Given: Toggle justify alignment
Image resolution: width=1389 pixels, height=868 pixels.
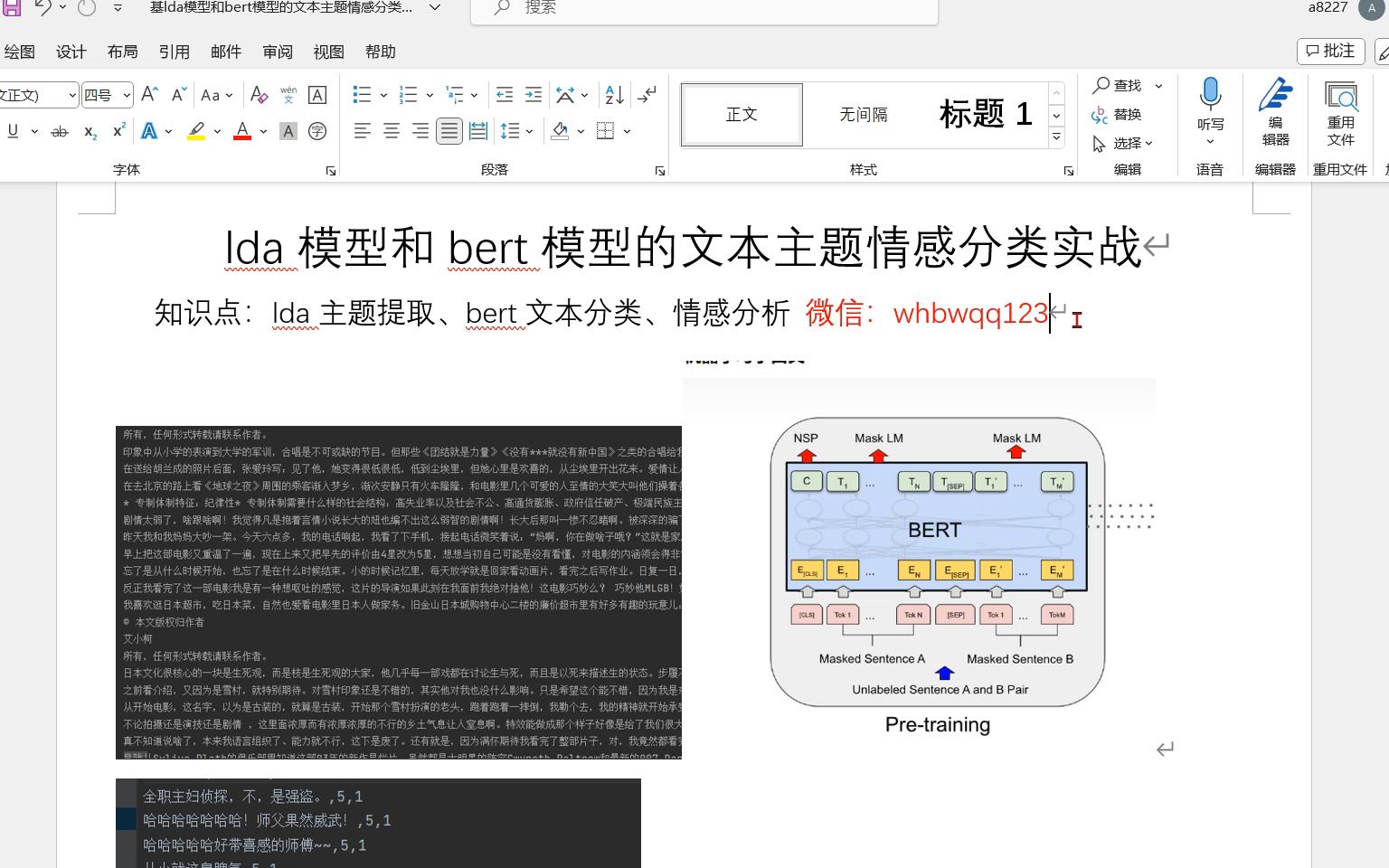Looking at the screenshot, I should point(449,131).
